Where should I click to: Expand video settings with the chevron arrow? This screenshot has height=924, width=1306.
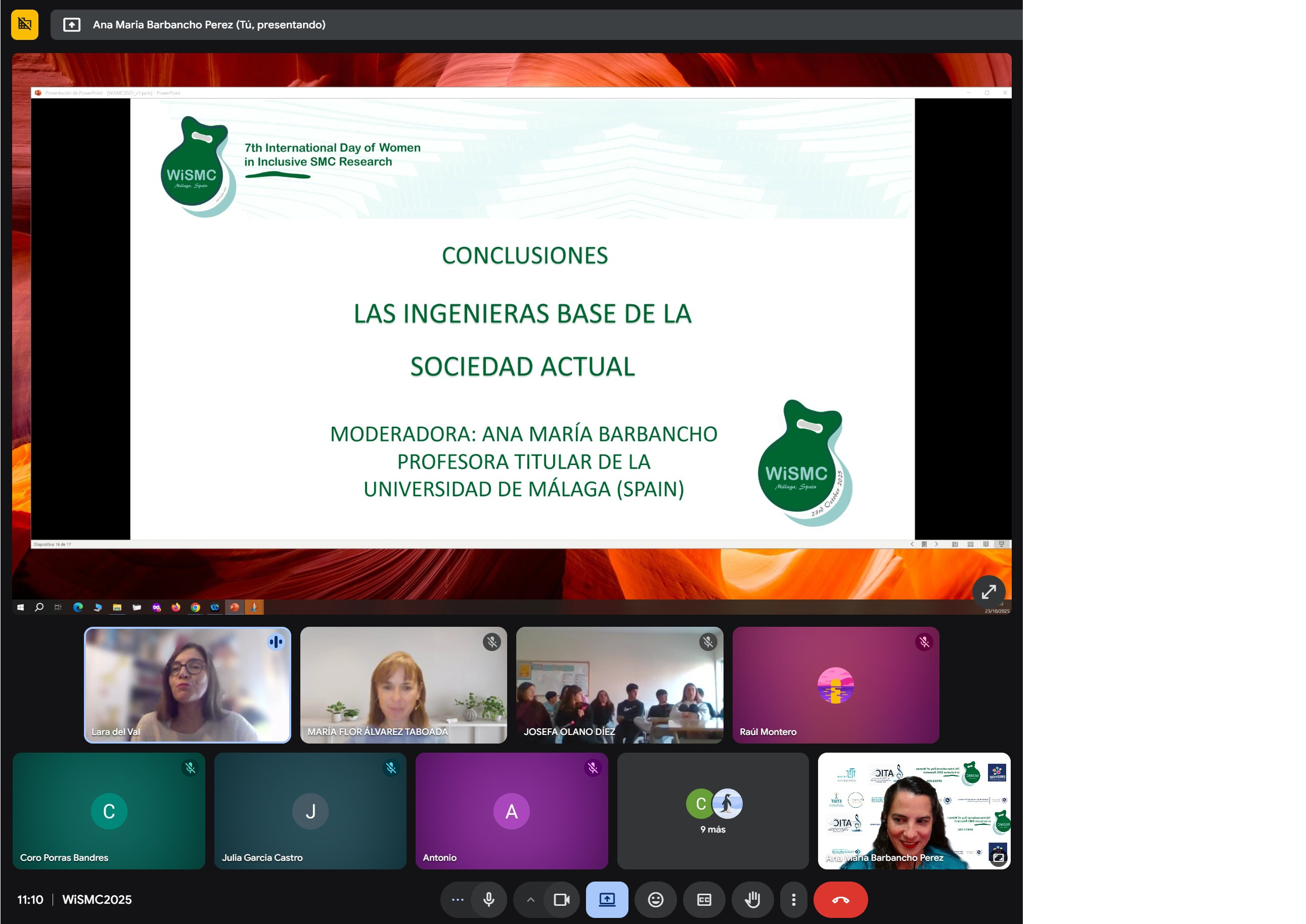click(530, 900)
